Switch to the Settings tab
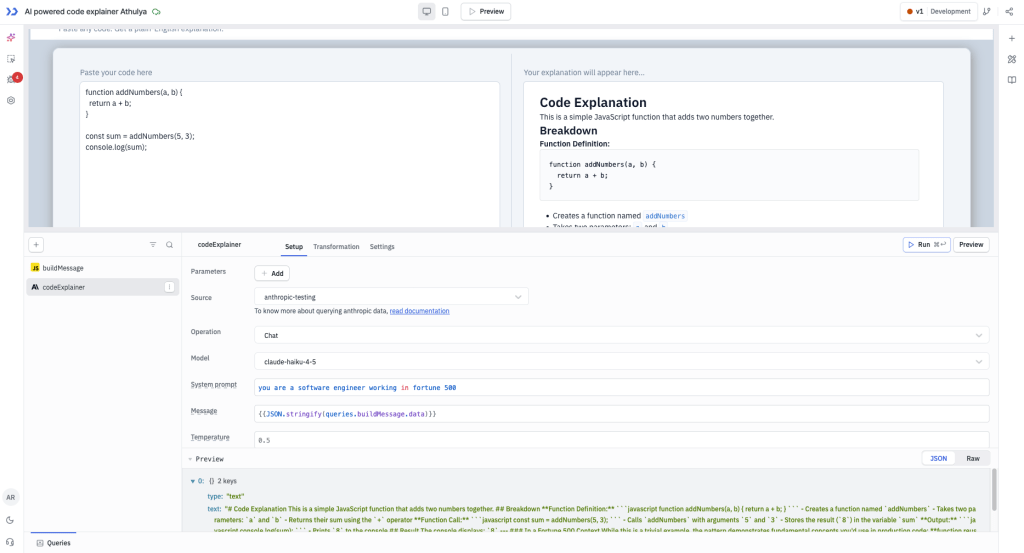Image resolution: width=1024 pixels, height=553 pixels. (x=382, y=247)
